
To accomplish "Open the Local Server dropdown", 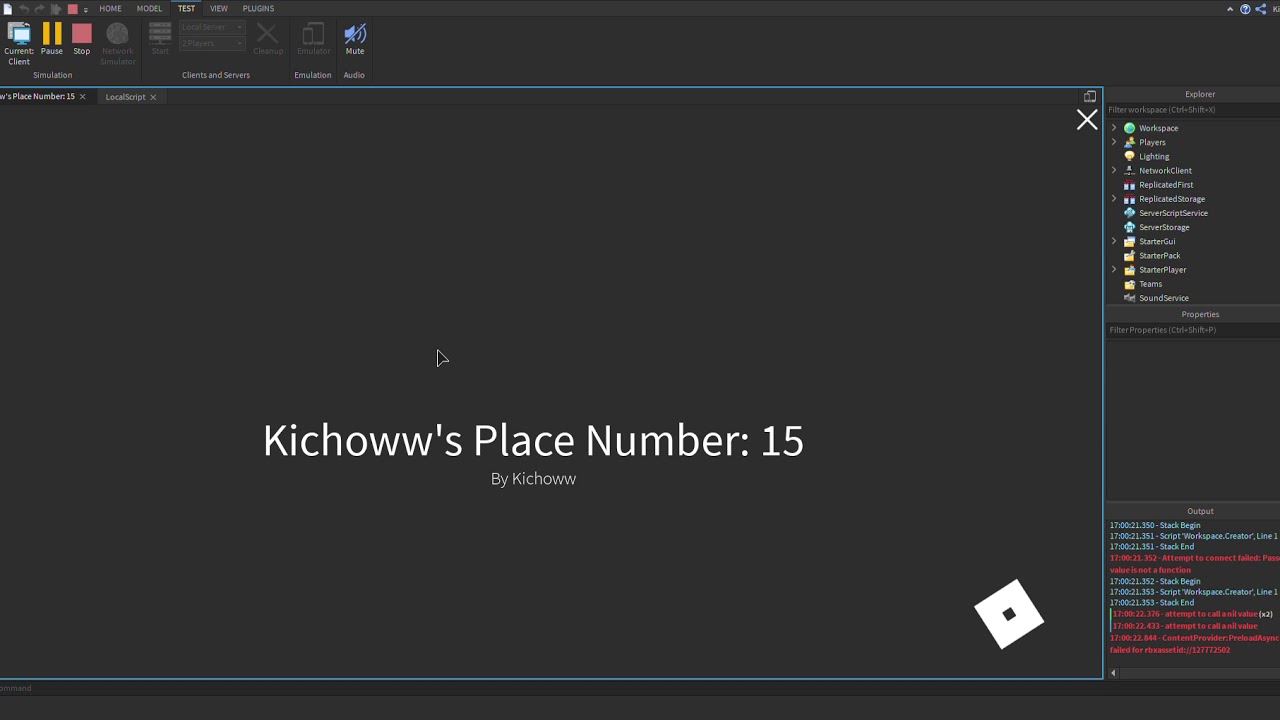I will [212, 27].
